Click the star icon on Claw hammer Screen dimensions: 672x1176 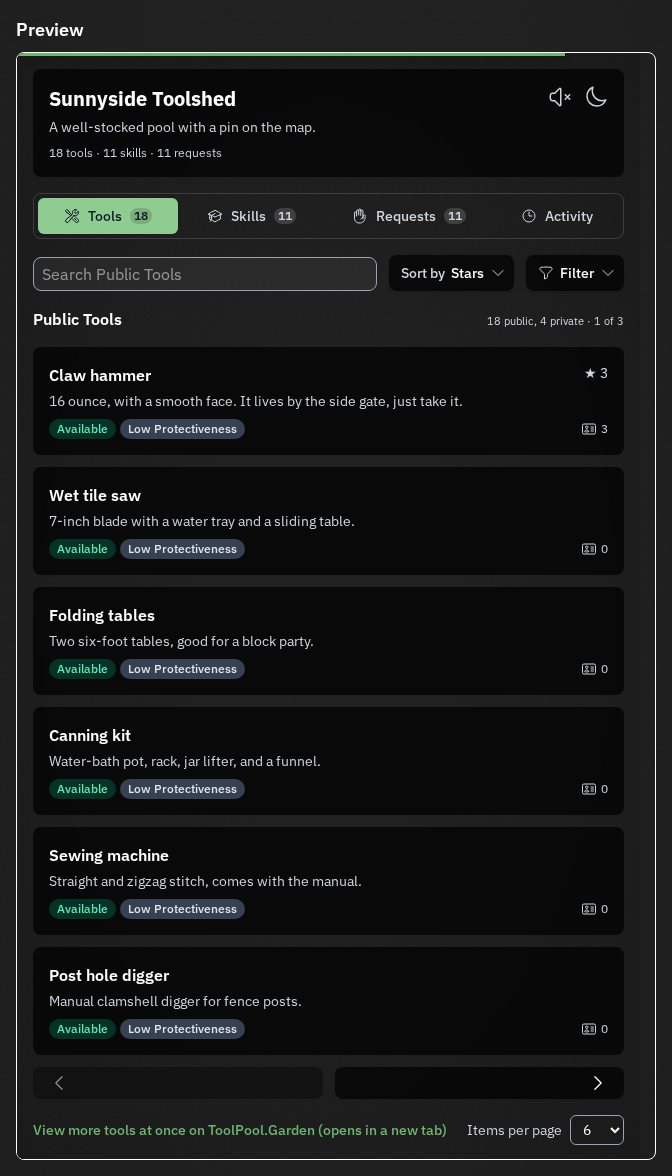(x=590, y=374)
